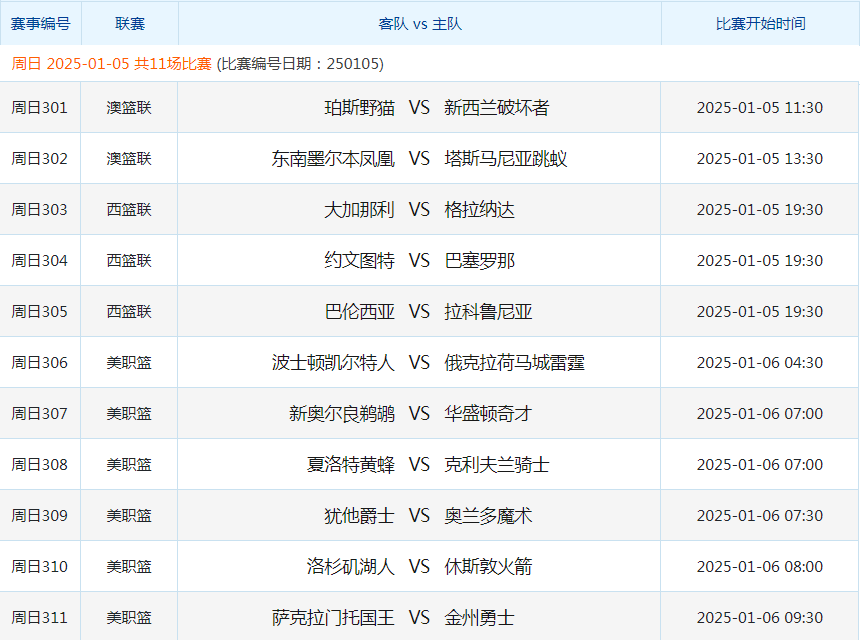This screenshot has height=640, width=860.
Task: Click match number 周日305
Action: 39,311
